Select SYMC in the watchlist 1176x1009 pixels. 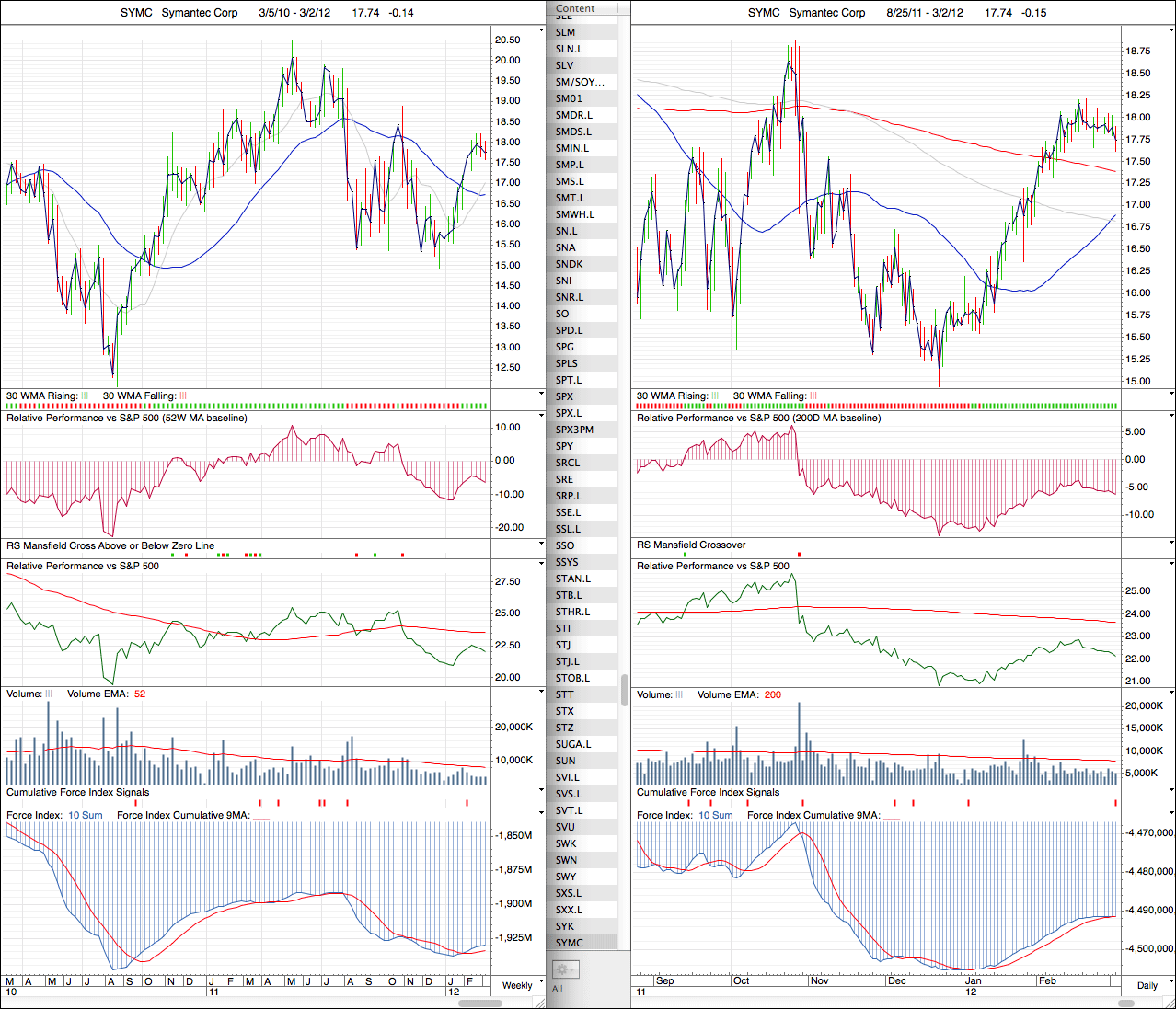[x=570, y=943]
